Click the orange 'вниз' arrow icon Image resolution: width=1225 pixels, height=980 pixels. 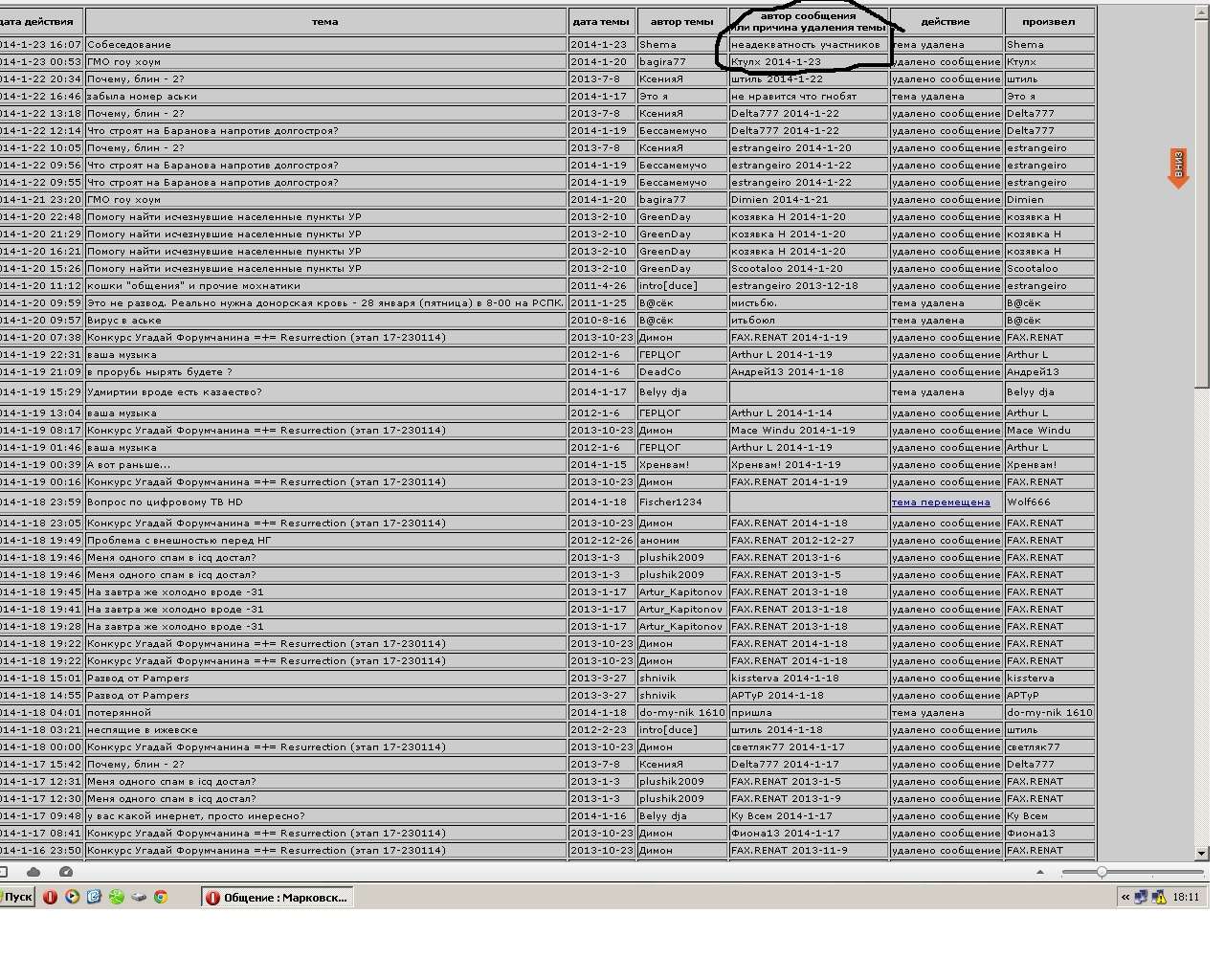1178,168
